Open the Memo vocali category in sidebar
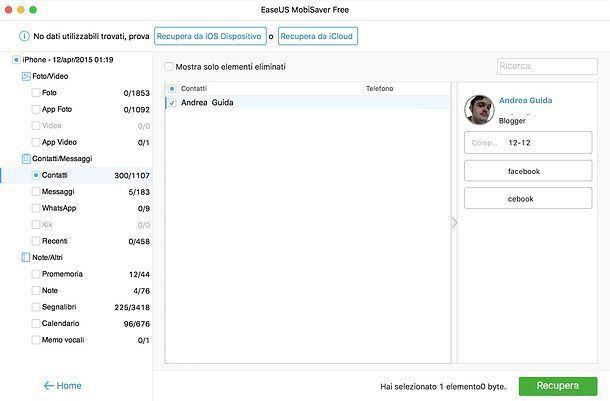The height and width of the screenshot is (401, 610). pyautogui.click(x=63, y=340)
